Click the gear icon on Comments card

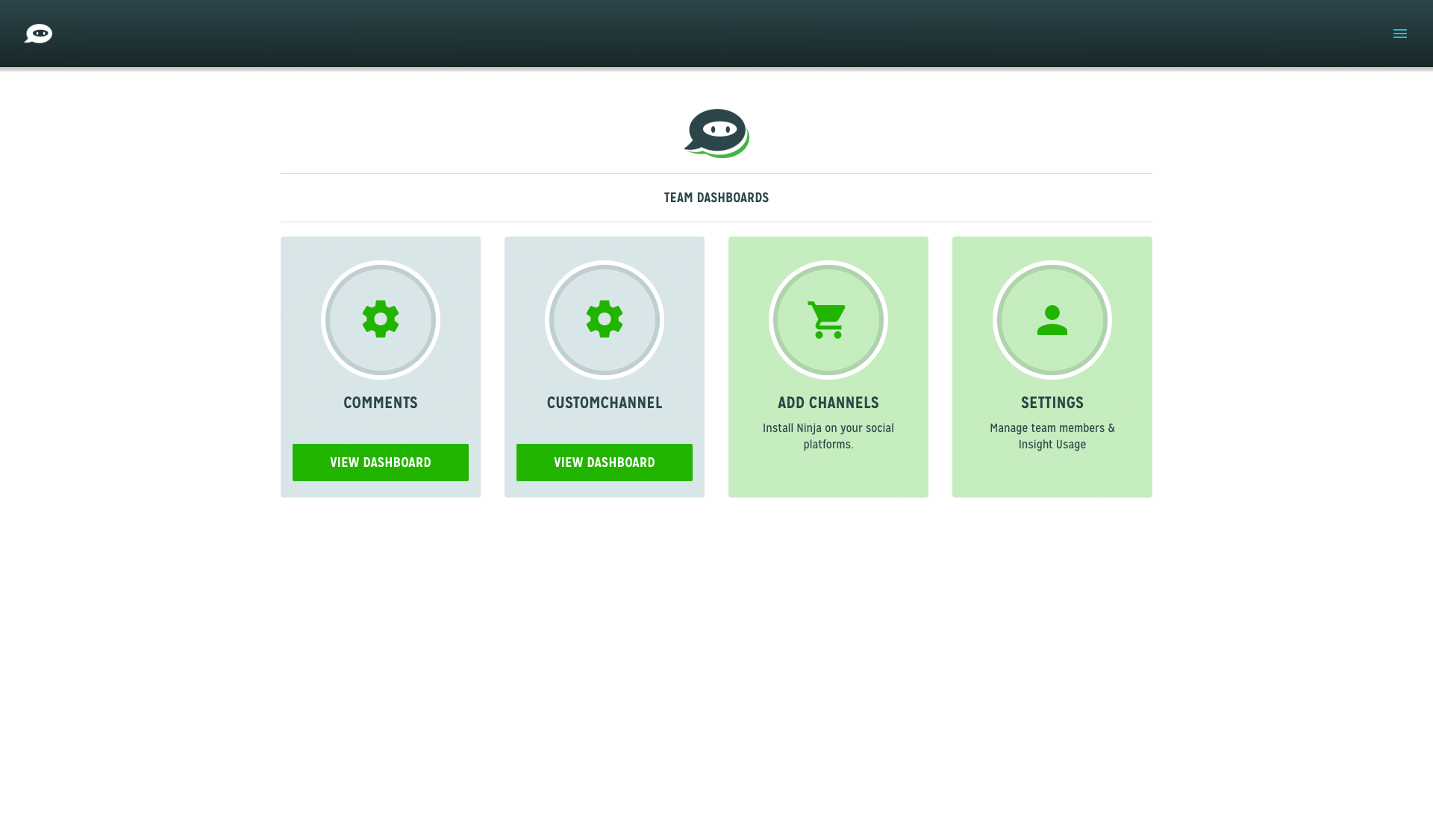[x=381, y=319]
